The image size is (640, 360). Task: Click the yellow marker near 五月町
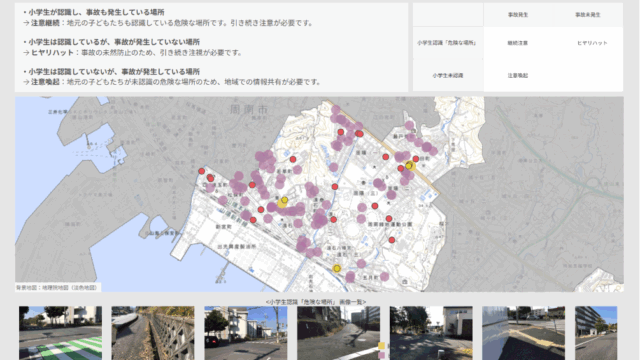point(337,269)
